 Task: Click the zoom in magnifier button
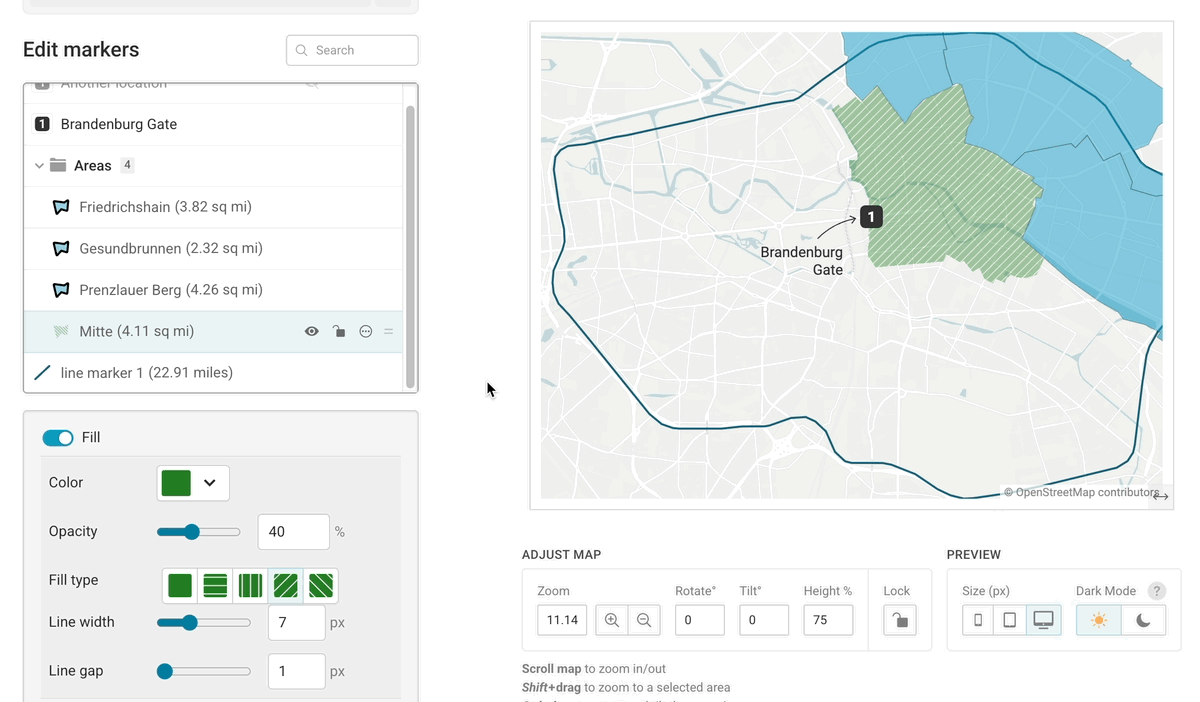(612, 620)
